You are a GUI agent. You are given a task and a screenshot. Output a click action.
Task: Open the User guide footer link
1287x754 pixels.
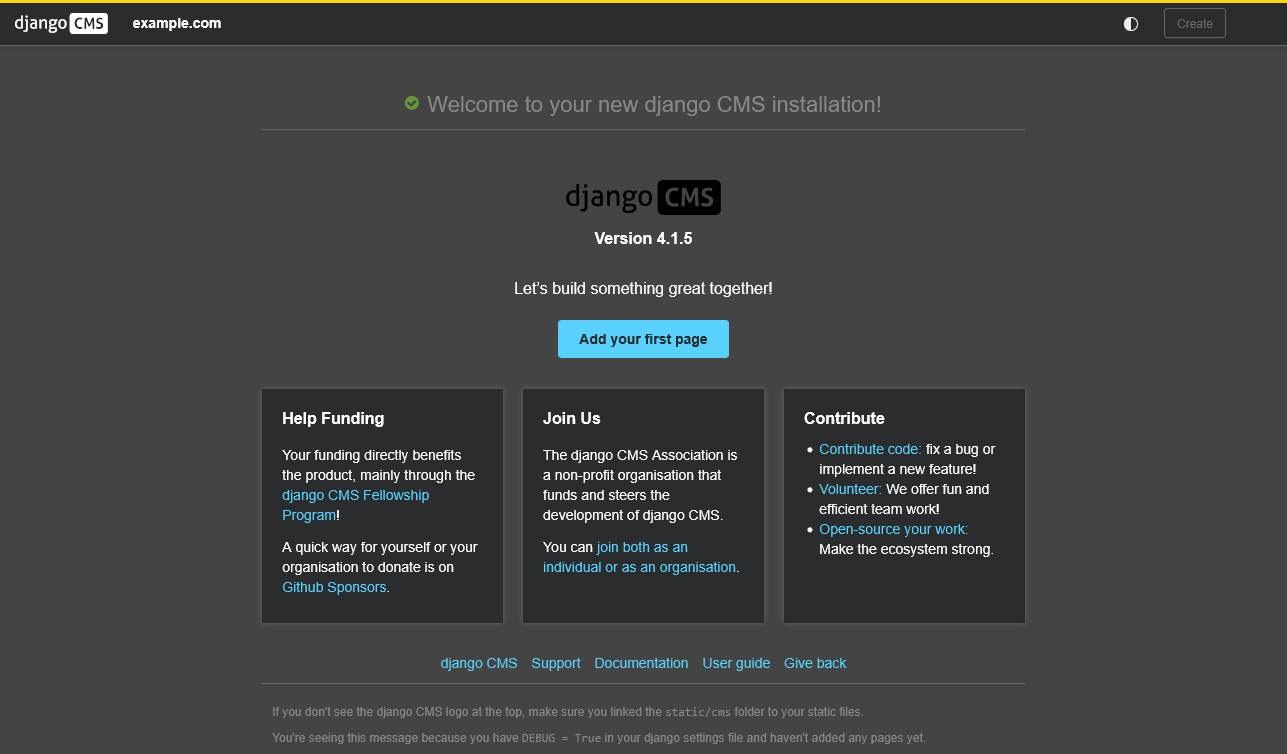click(x=736, y=663)
